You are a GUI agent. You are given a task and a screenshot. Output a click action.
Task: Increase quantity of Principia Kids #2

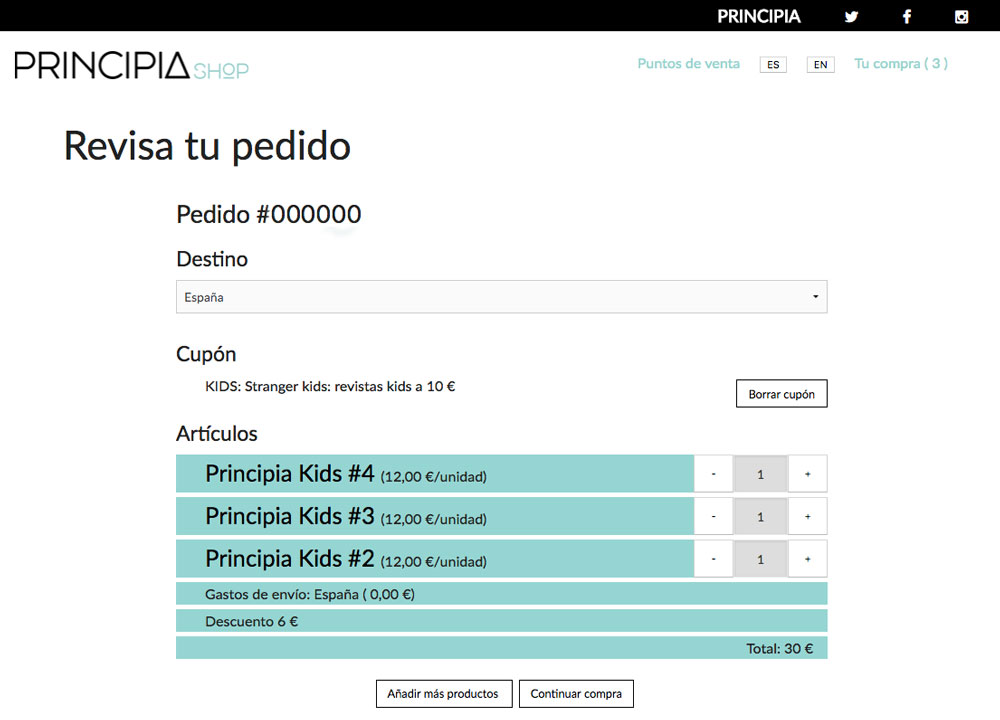[x=807, y=559]
